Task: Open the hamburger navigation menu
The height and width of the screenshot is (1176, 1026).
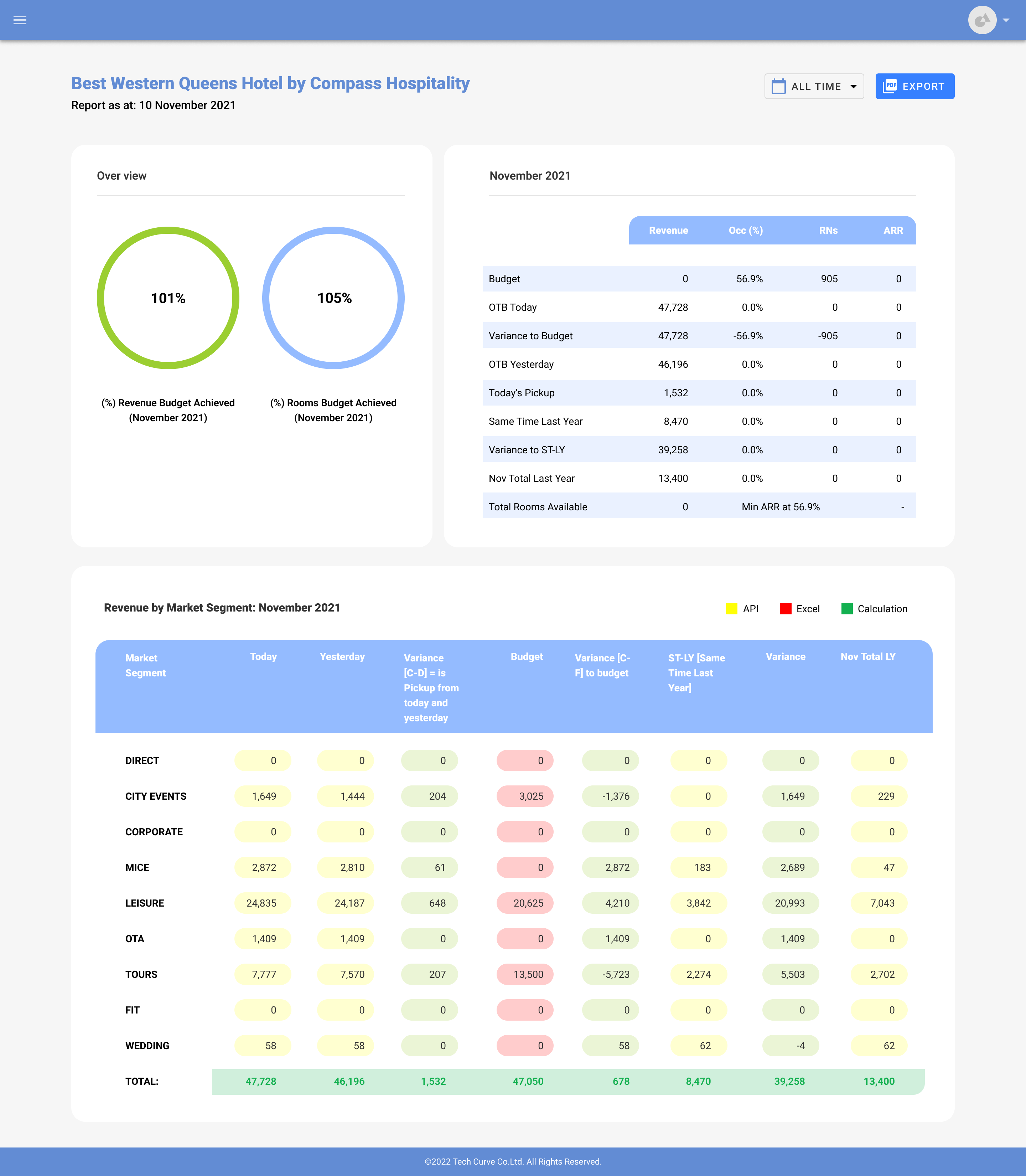Action: pos(20,20)
